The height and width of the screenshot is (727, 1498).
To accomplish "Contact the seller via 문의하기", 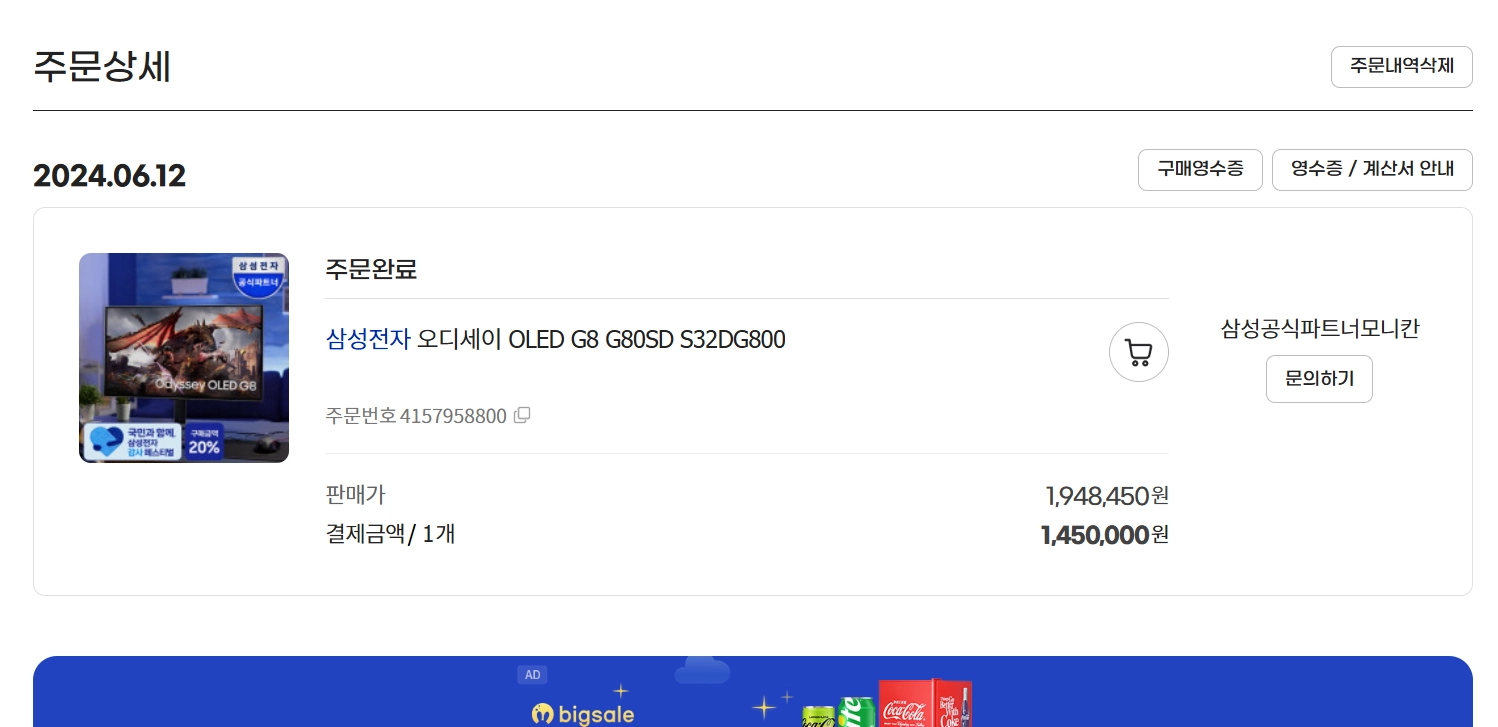I will tap(1319, 379).
